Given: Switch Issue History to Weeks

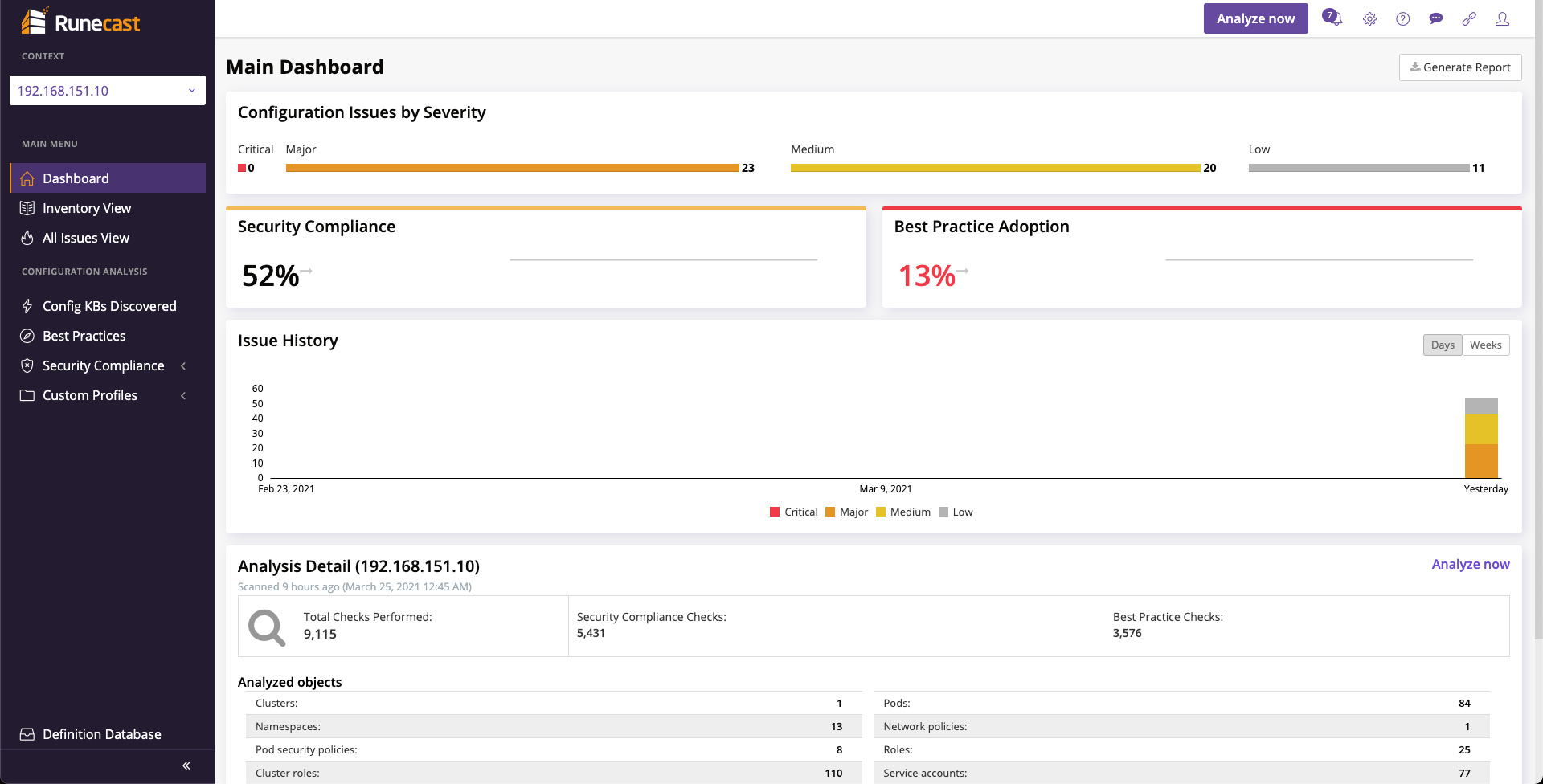Looking at the screenshot, I should click(1486, 345).
